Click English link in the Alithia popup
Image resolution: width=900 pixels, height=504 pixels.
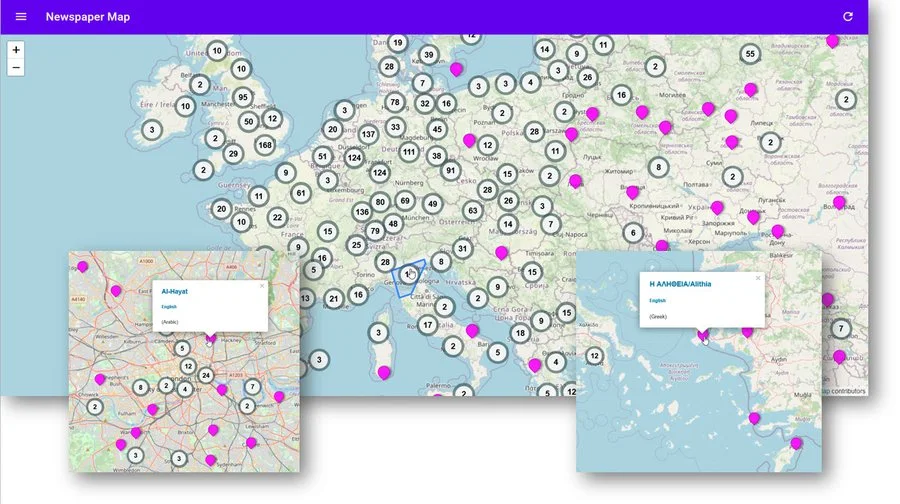pyautogui.click(x=657, y=300)
